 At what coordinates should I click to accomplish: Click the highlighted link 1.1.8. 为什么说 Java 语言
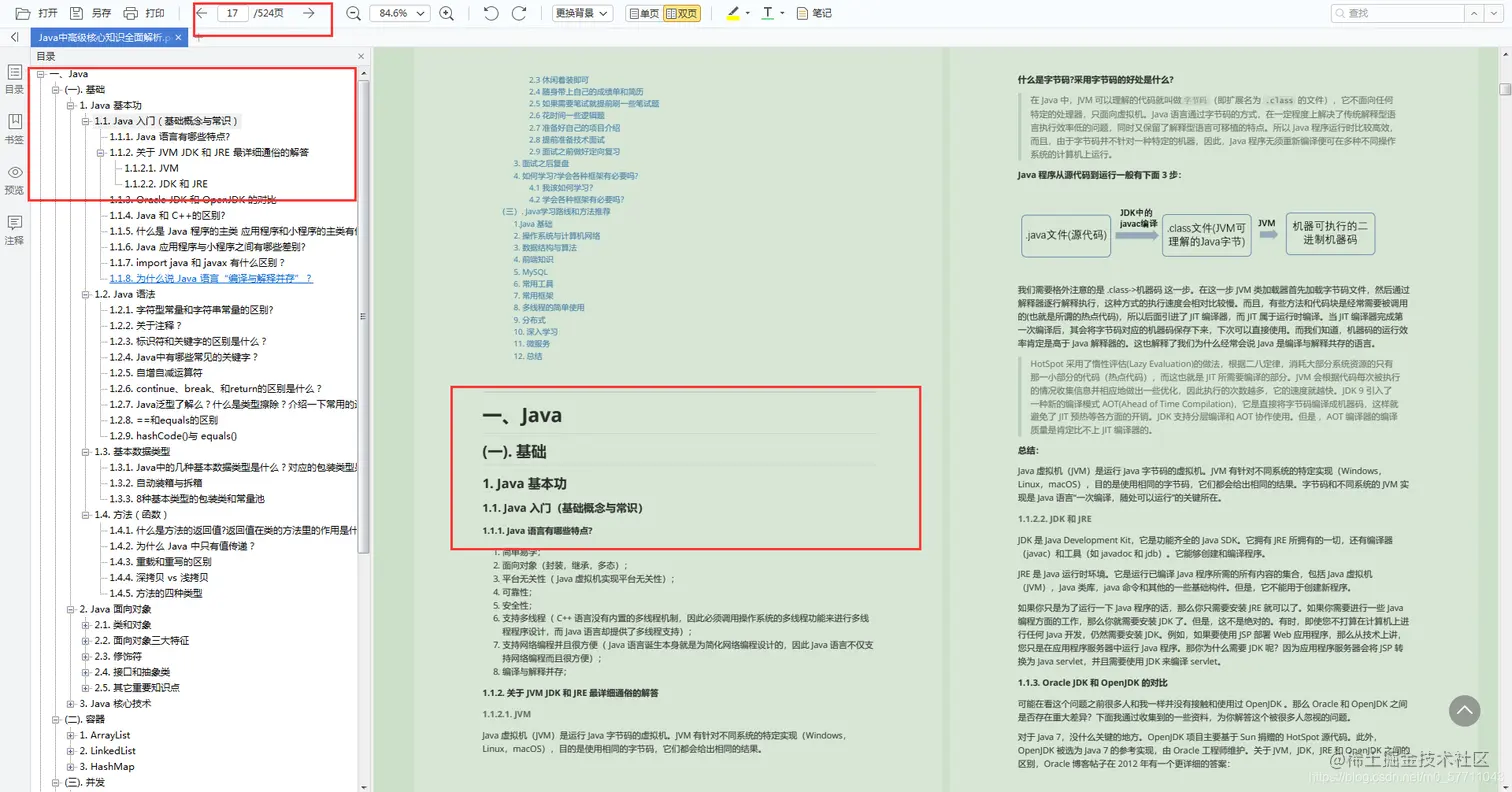tap(211, 278)
